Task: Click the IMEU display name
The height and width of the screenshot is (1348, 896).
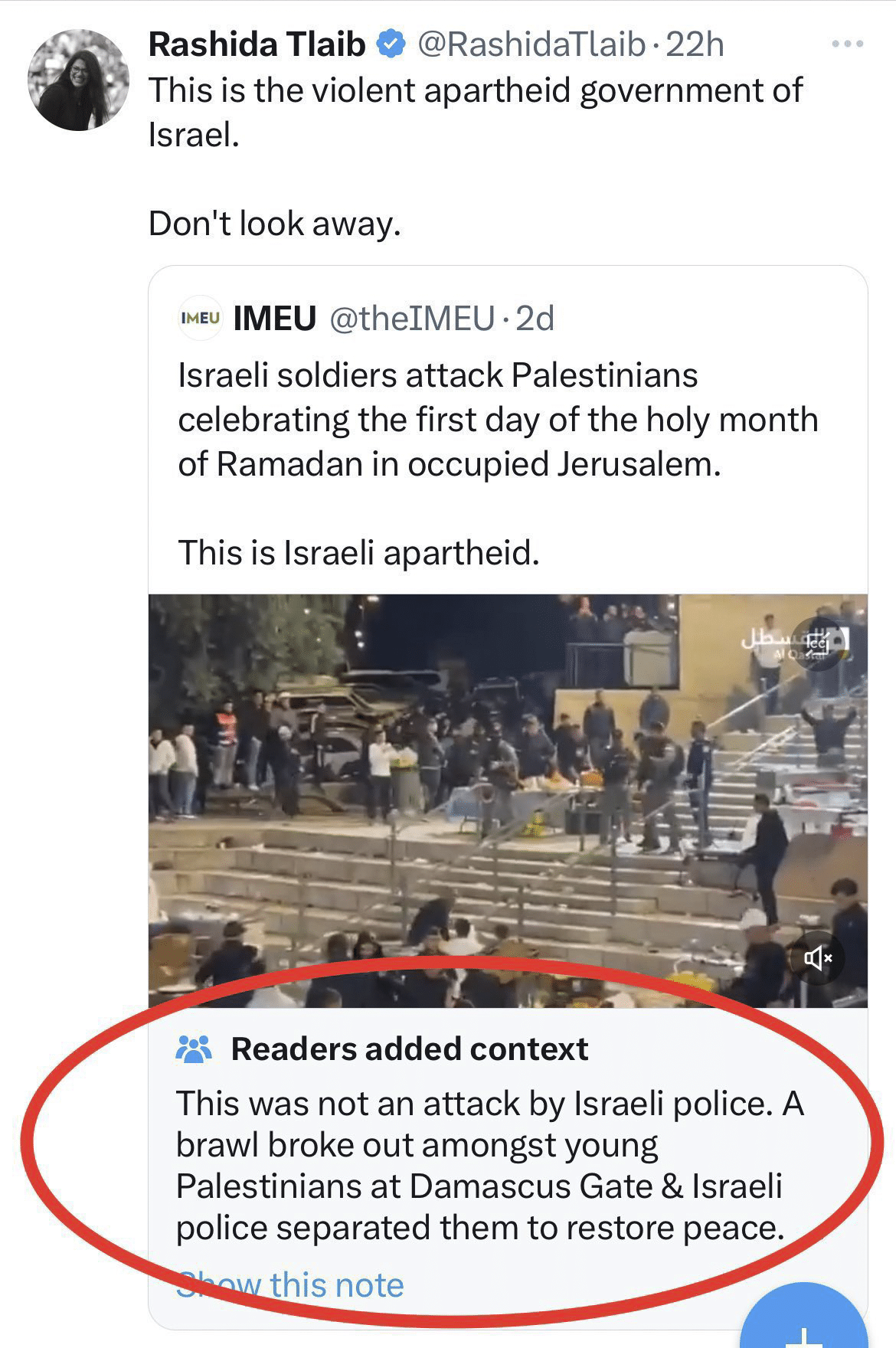Action: 275,318
